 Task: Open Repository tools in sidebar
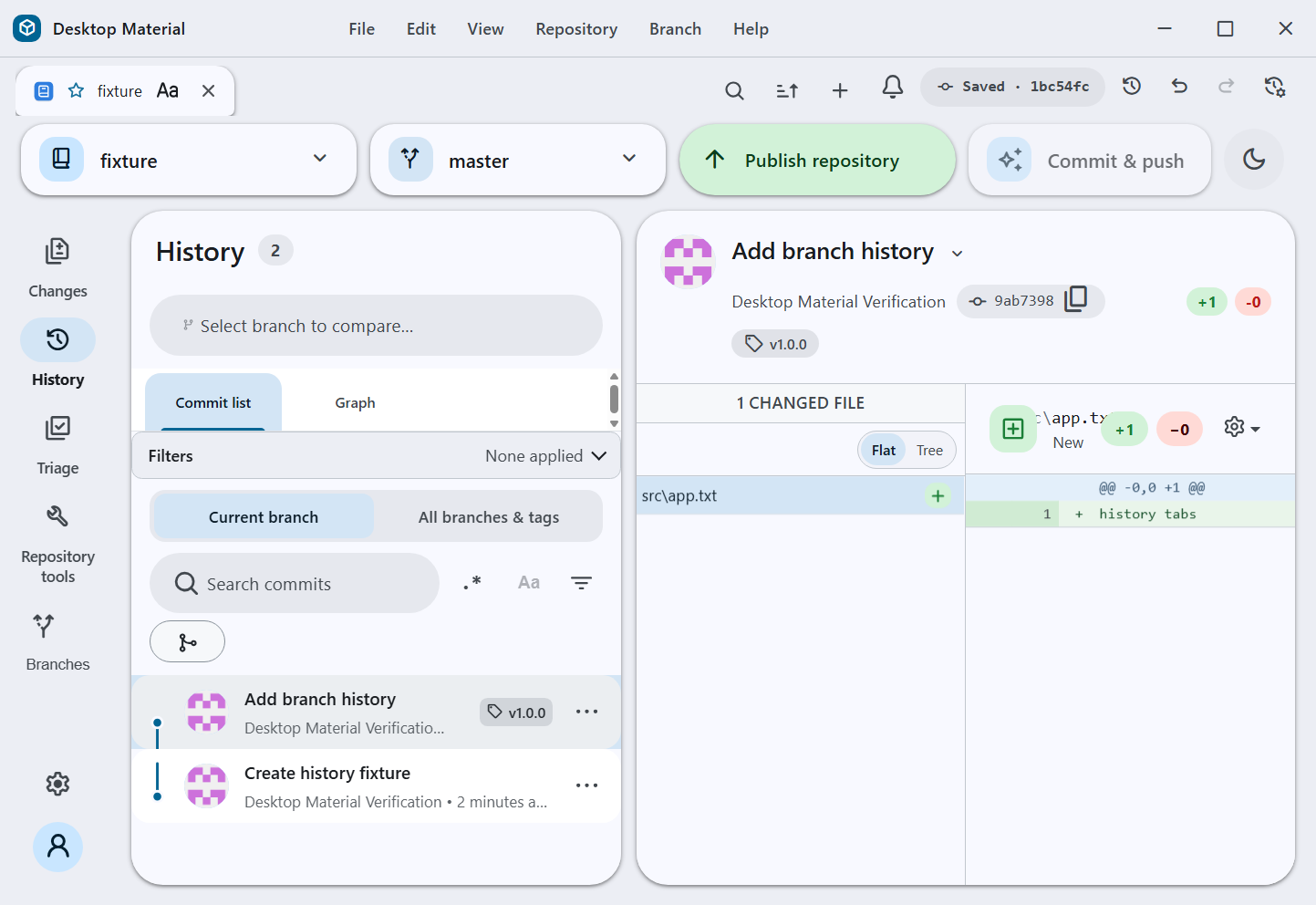pyautogui.click(x=57, y=545)
